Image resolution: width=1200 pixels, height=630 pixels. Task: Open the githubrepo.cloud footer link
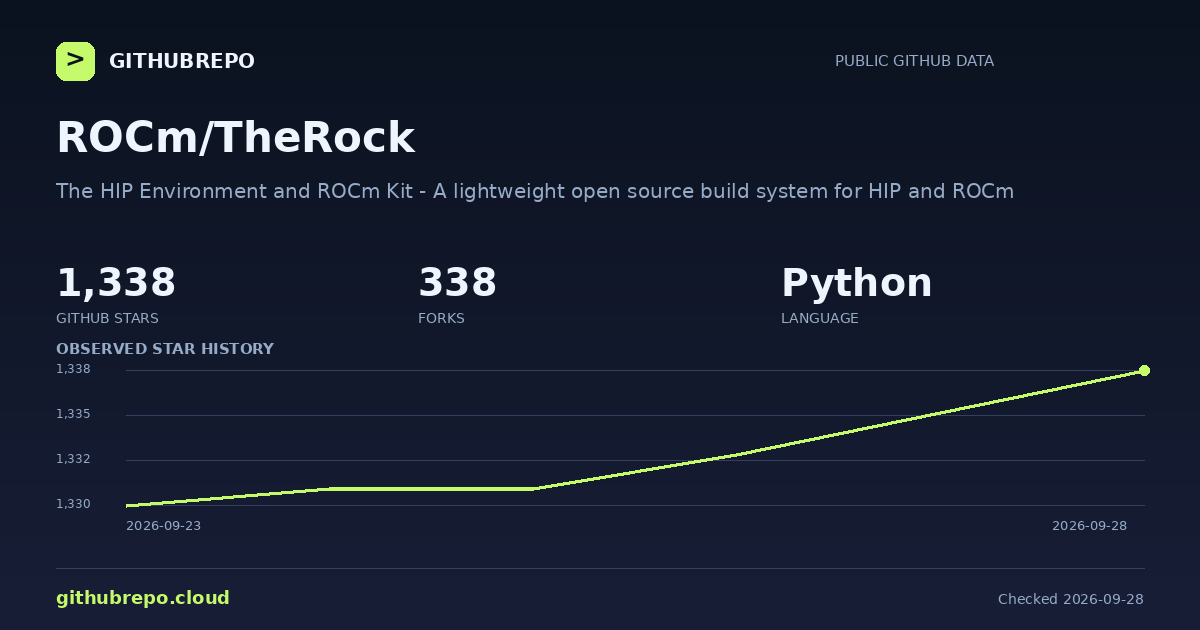(x=143, y=598)
